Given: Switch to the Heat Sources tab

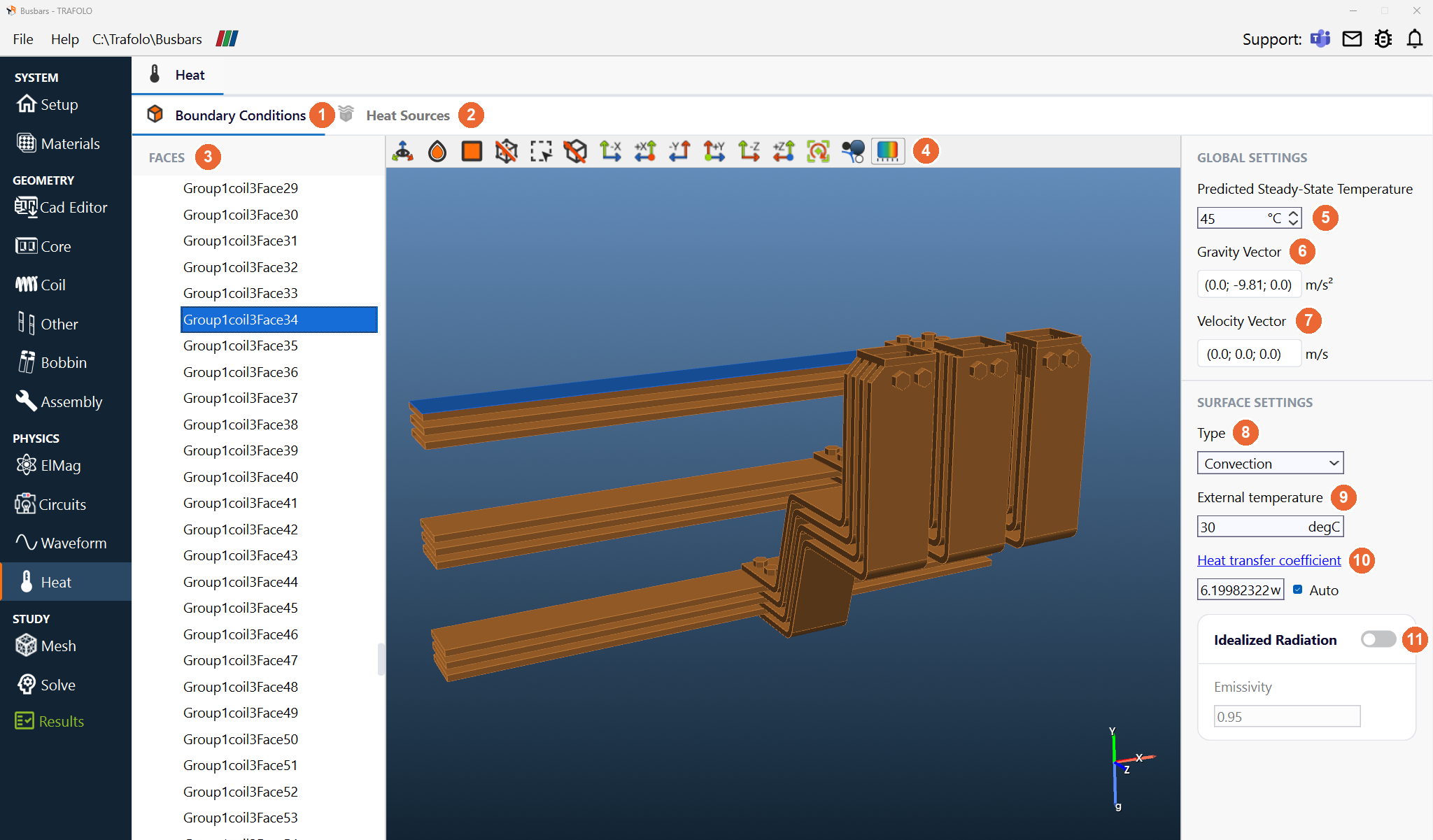Looking at the screenshot, I should 408,115.
